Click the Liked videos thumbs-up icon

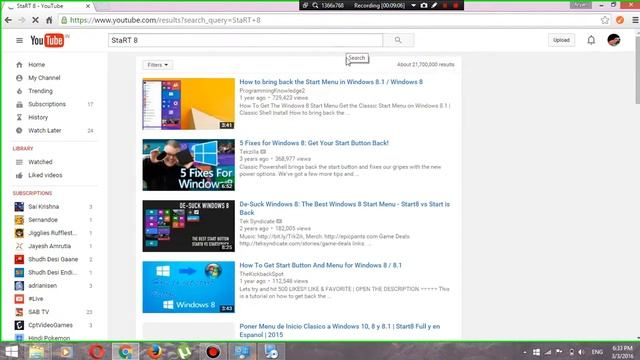[x=19, y=175]
